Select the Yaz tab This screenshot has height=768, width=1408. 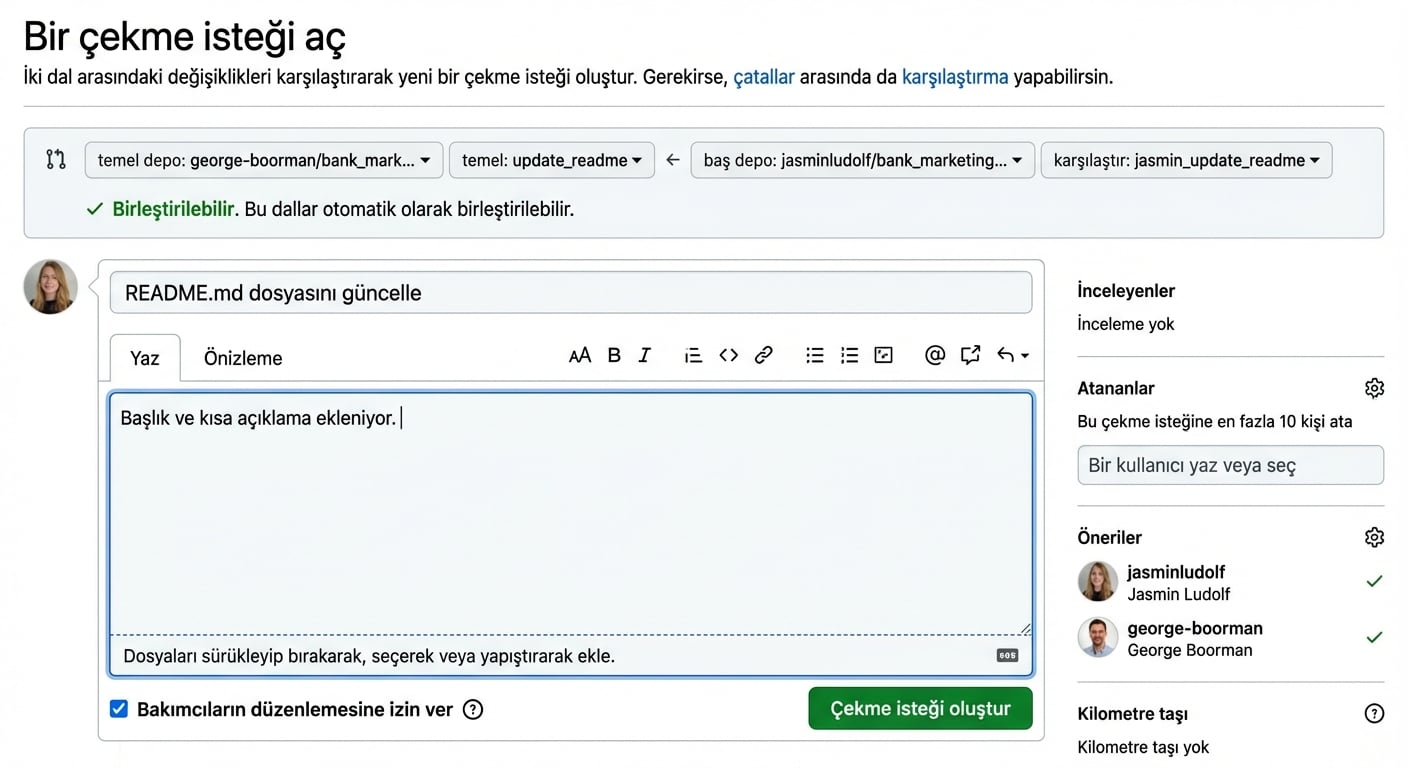[145, 358]
